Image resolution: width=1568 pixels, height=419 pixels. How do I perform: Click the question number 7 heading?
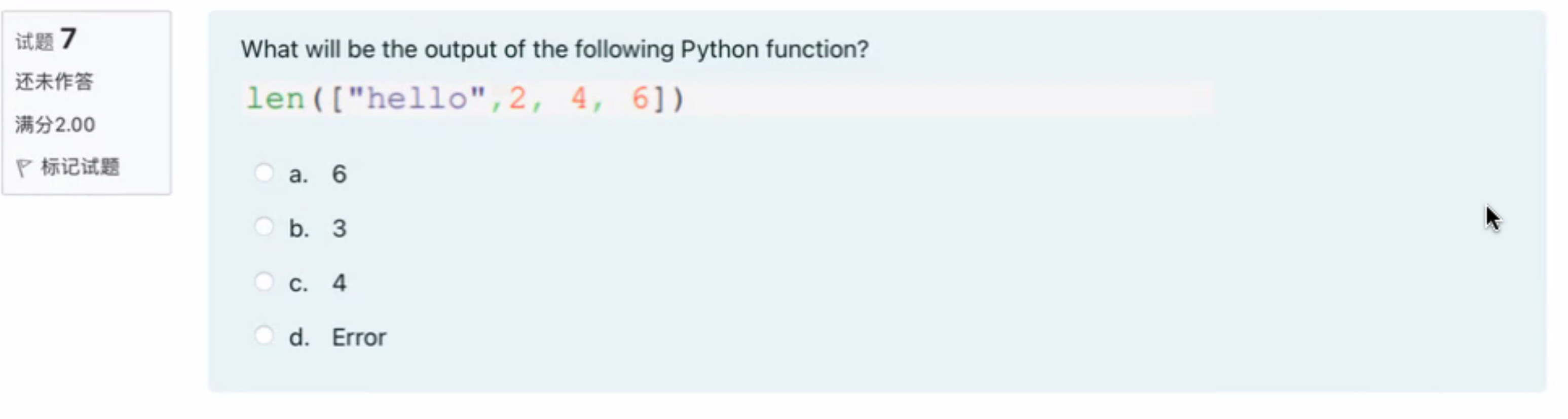tap(68, 39)
